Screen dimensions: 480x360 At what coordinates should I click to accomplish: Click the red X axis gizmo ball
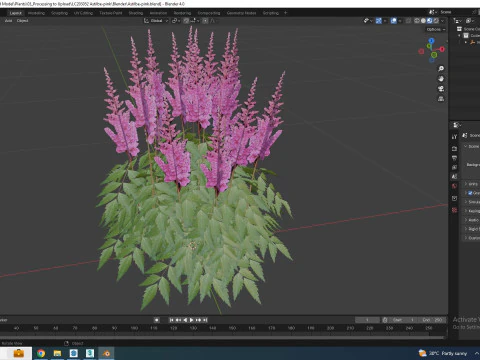pos(442,49)
